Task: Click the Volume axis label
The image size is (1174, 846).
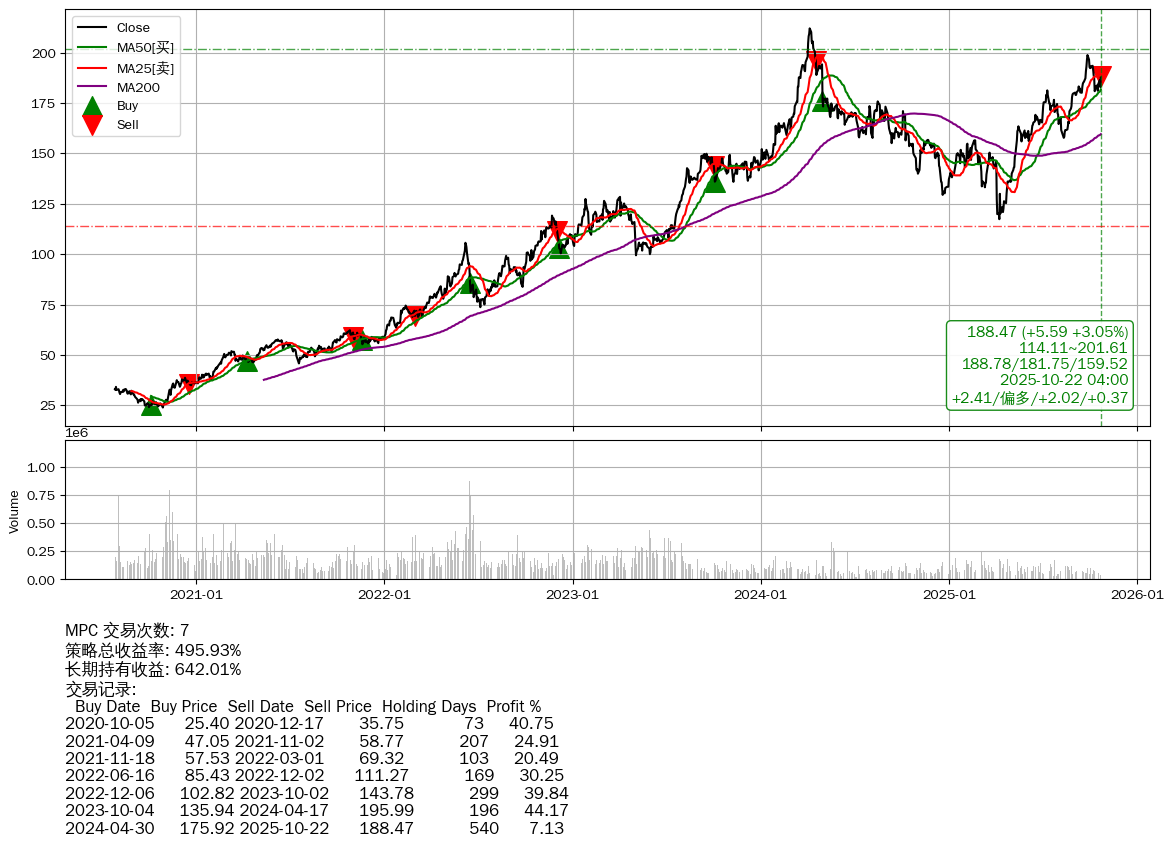Action: click(14, 511)
